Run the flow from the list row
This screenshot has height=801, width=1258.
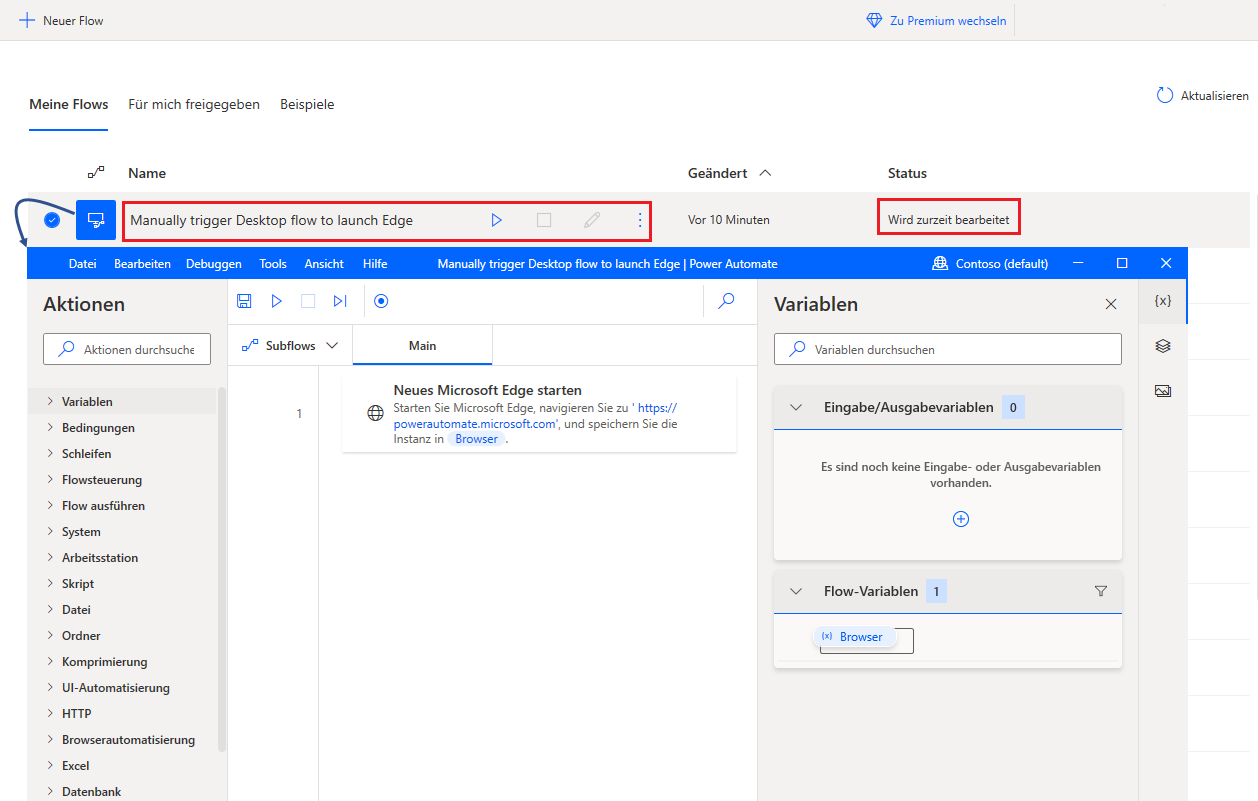tap(497, 220)
